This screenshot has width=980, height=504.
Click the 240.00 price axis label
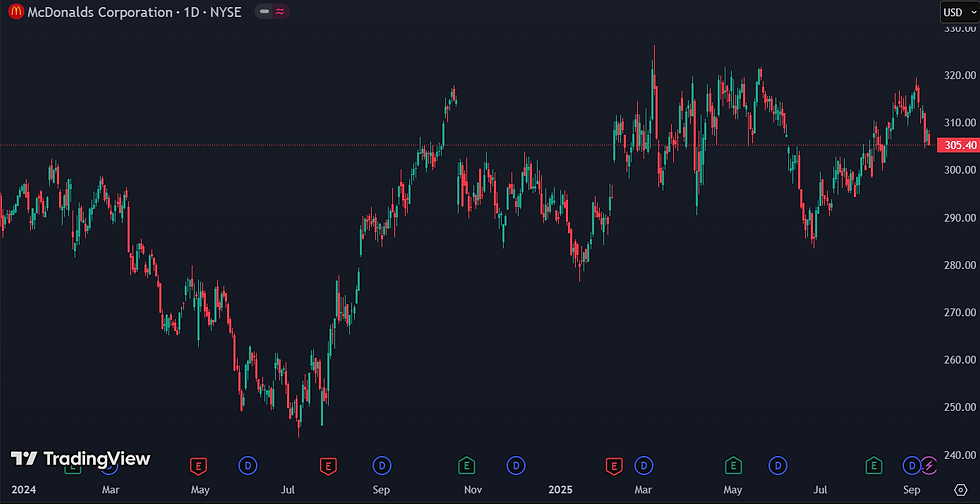click(x=959, y=455)
